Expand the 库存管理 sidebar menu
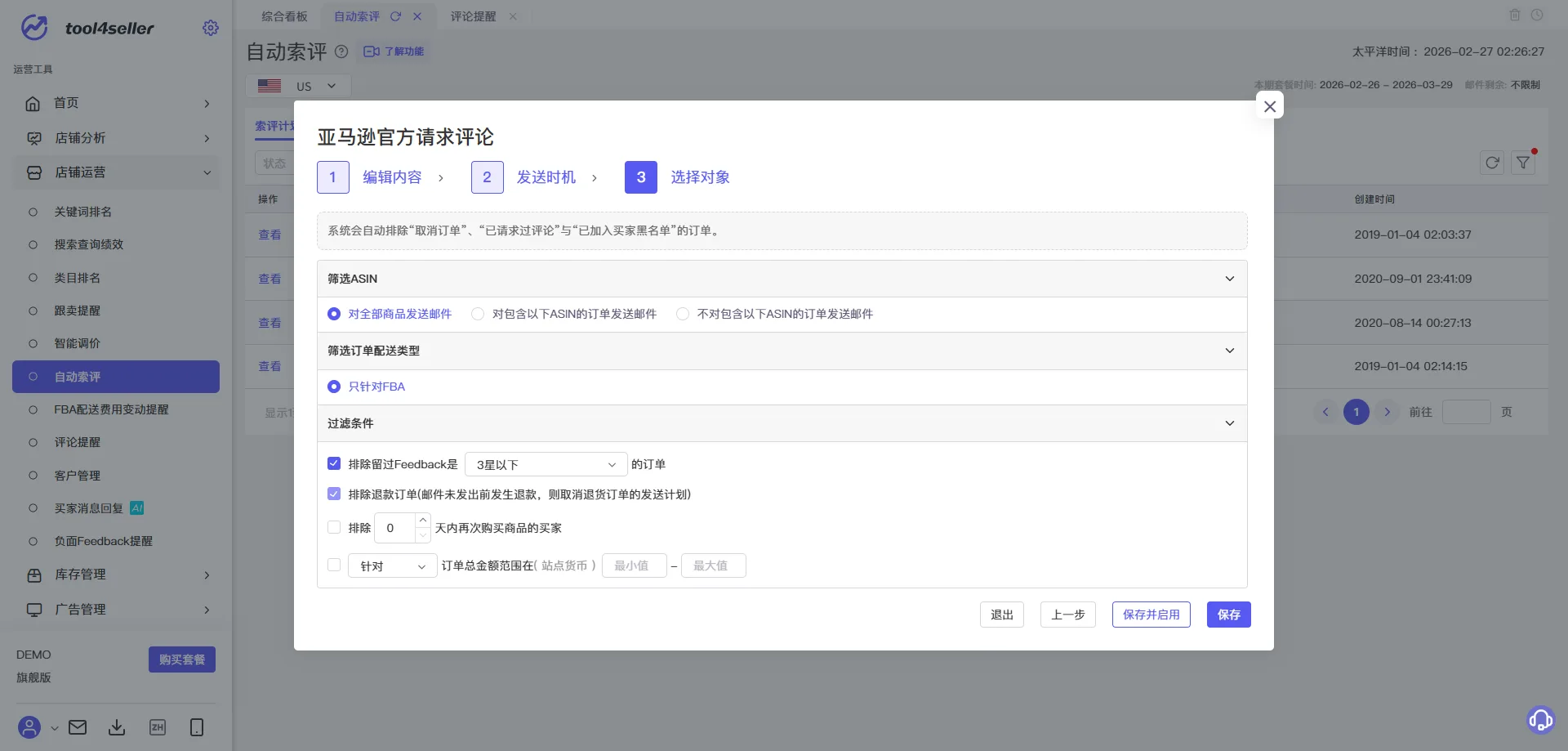 207,575
